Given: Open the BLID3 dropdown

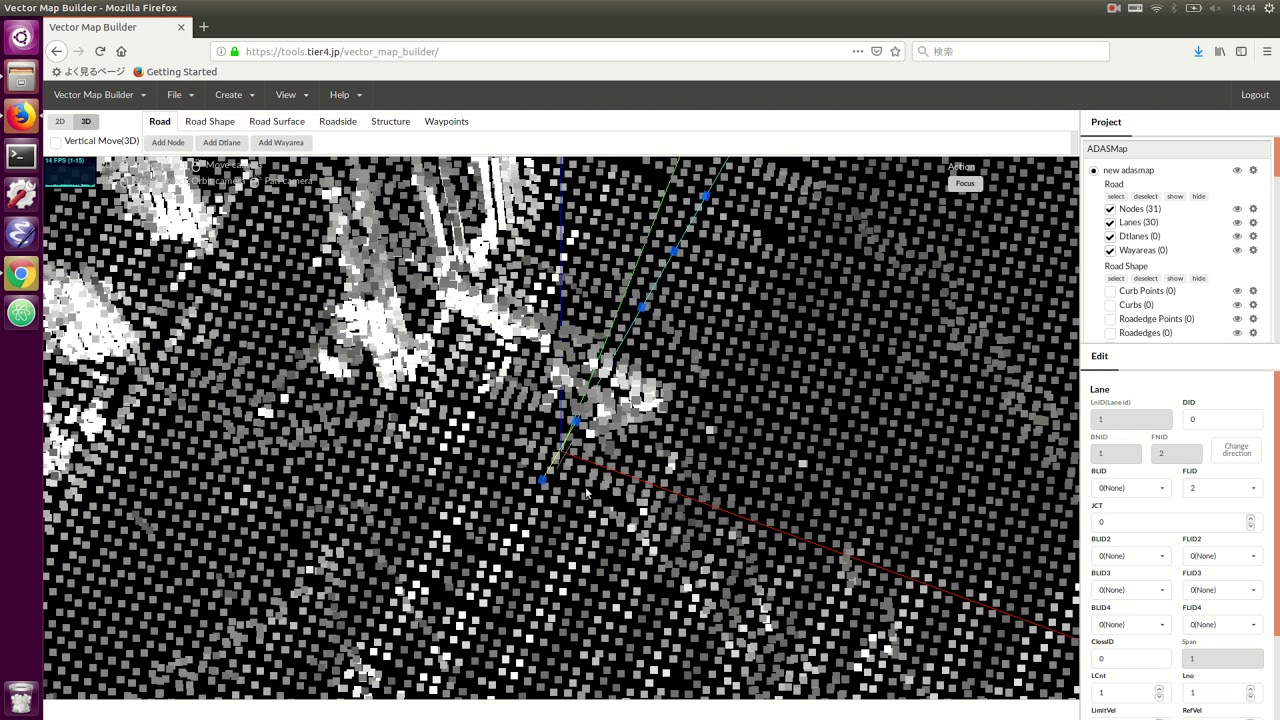Looking at the screenshot, I should [1131, 590].
